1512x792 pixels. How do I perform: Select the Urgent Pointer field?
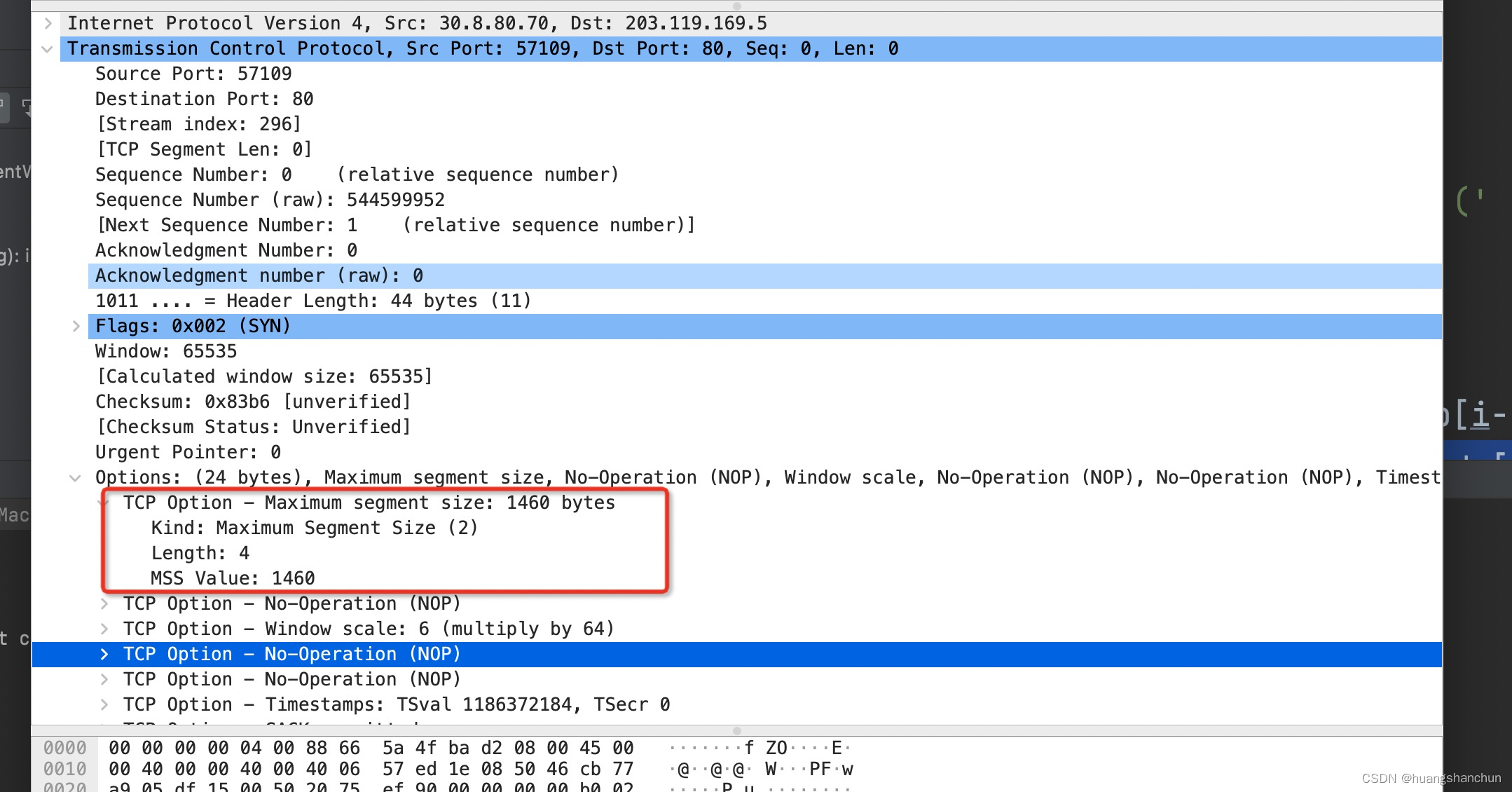coord(188,452)
